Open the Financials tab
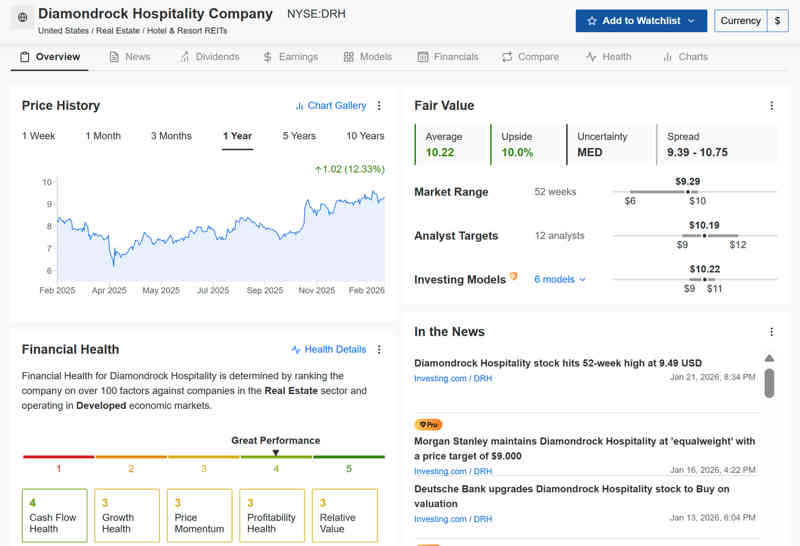800x546 pixels. click(x=447, y=57)
